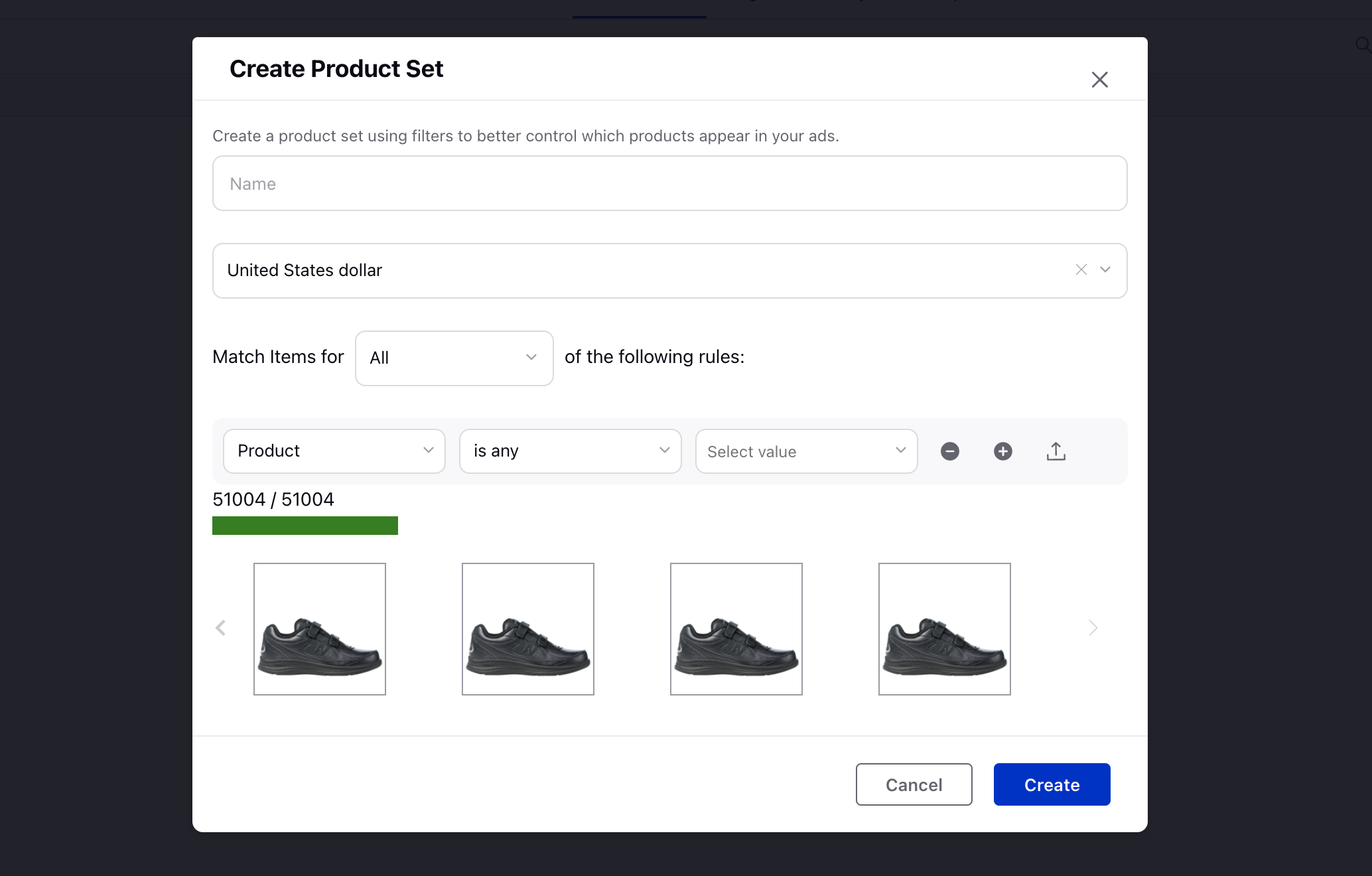This screenshot has height=876, width=1372.
Task: Clear the United States dollar selection
Action: coord(1081,269)
